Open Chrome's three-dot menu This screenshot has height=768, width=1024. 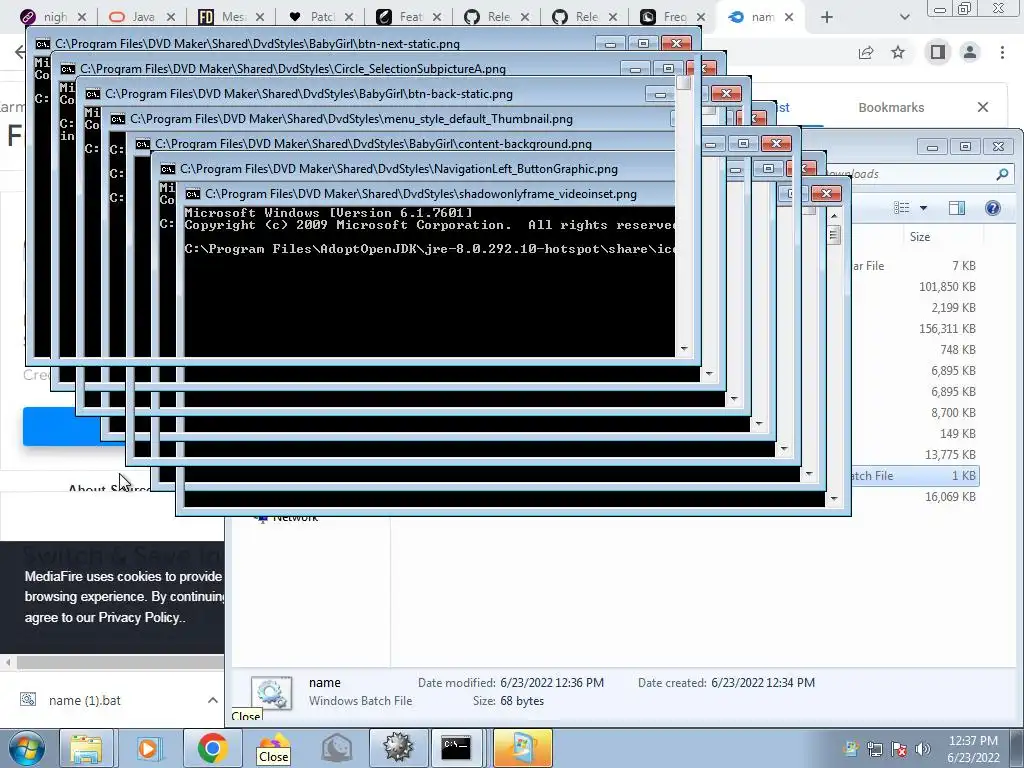click(1002, 52)
